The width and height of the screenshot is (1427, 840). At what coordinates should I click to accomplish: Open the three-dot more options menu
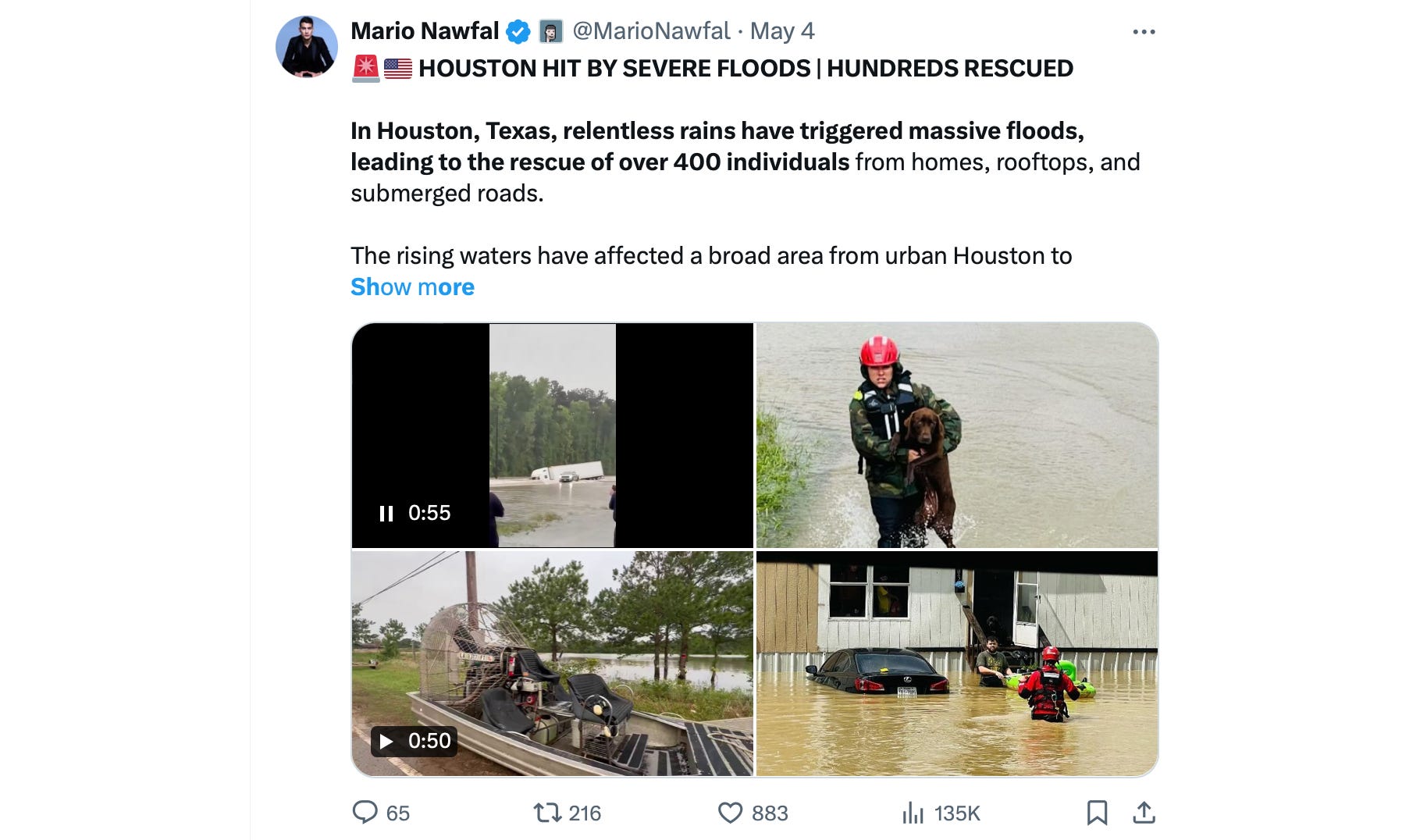point(1144,32)
